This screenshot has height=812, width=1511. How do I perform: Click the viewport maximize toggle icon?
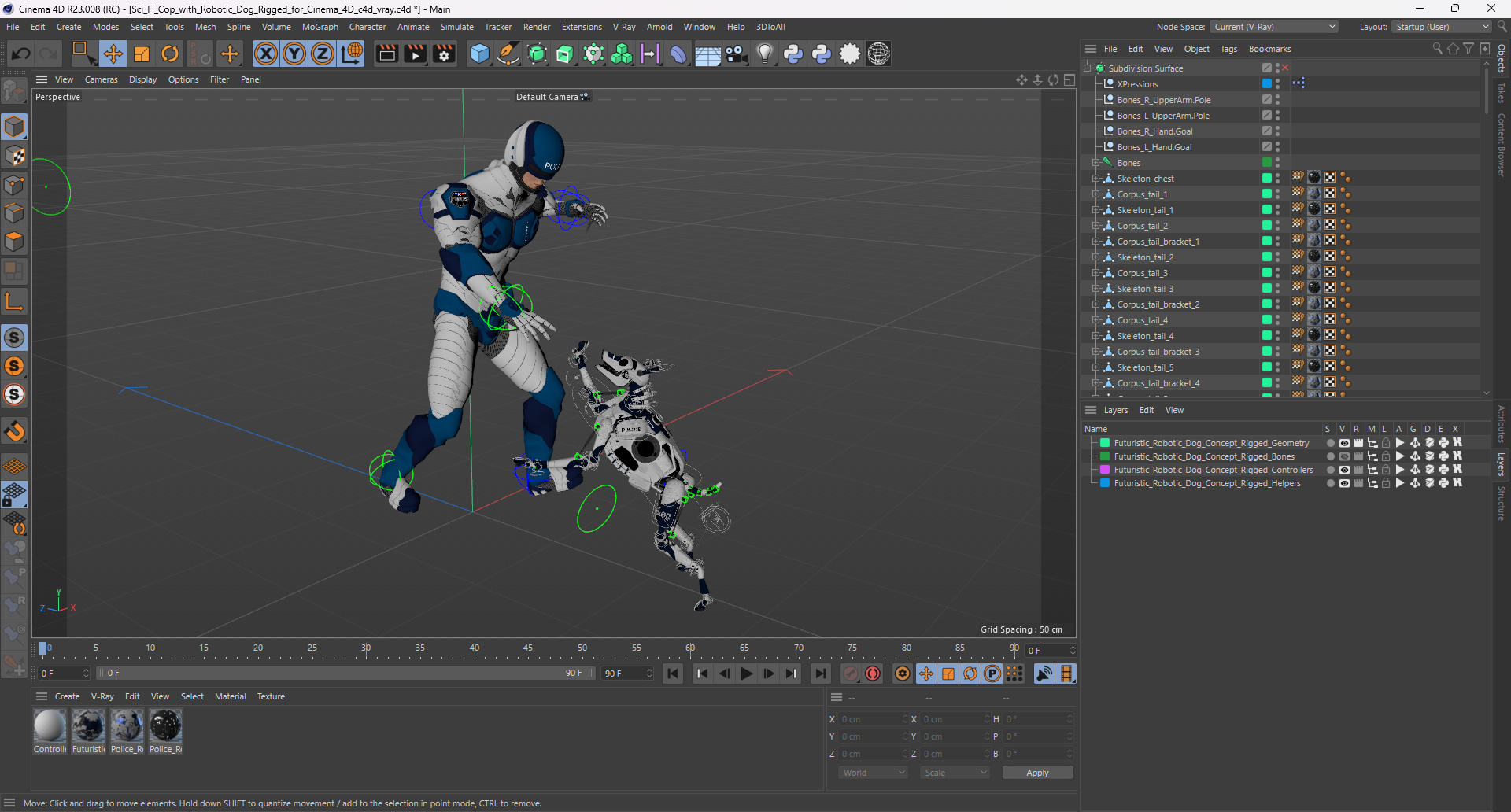tap(1070, 79)
